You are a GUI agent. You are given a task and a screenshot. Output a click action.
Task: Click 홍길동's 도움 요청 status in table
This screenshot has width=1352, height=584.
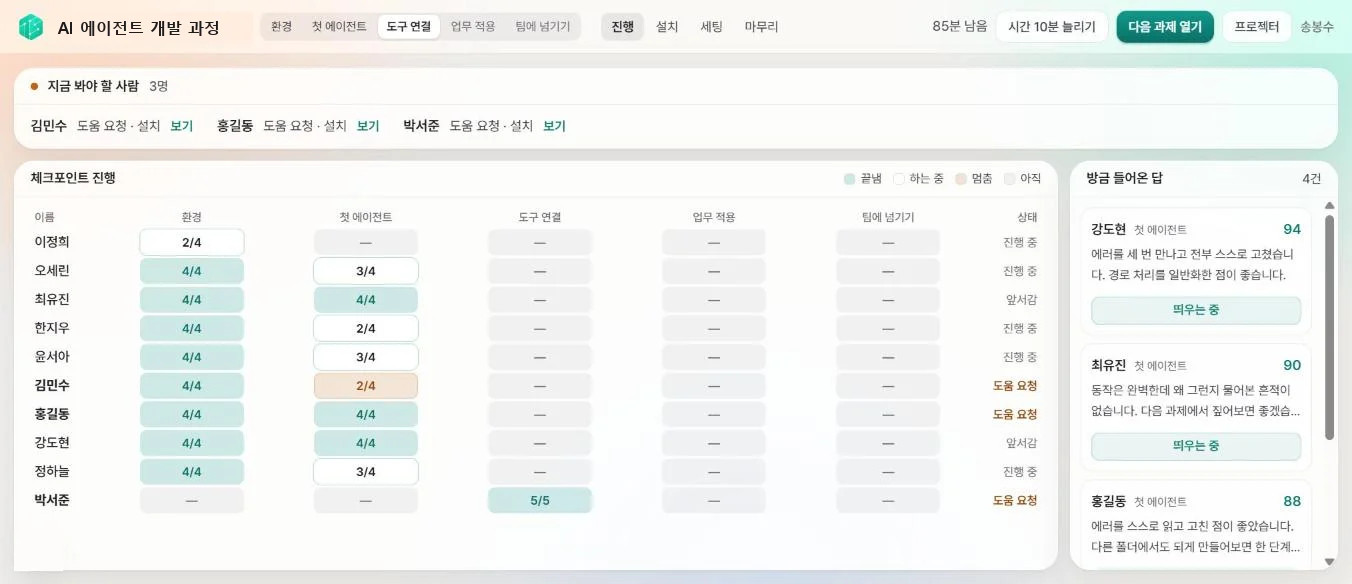(x=1015, y=414)
